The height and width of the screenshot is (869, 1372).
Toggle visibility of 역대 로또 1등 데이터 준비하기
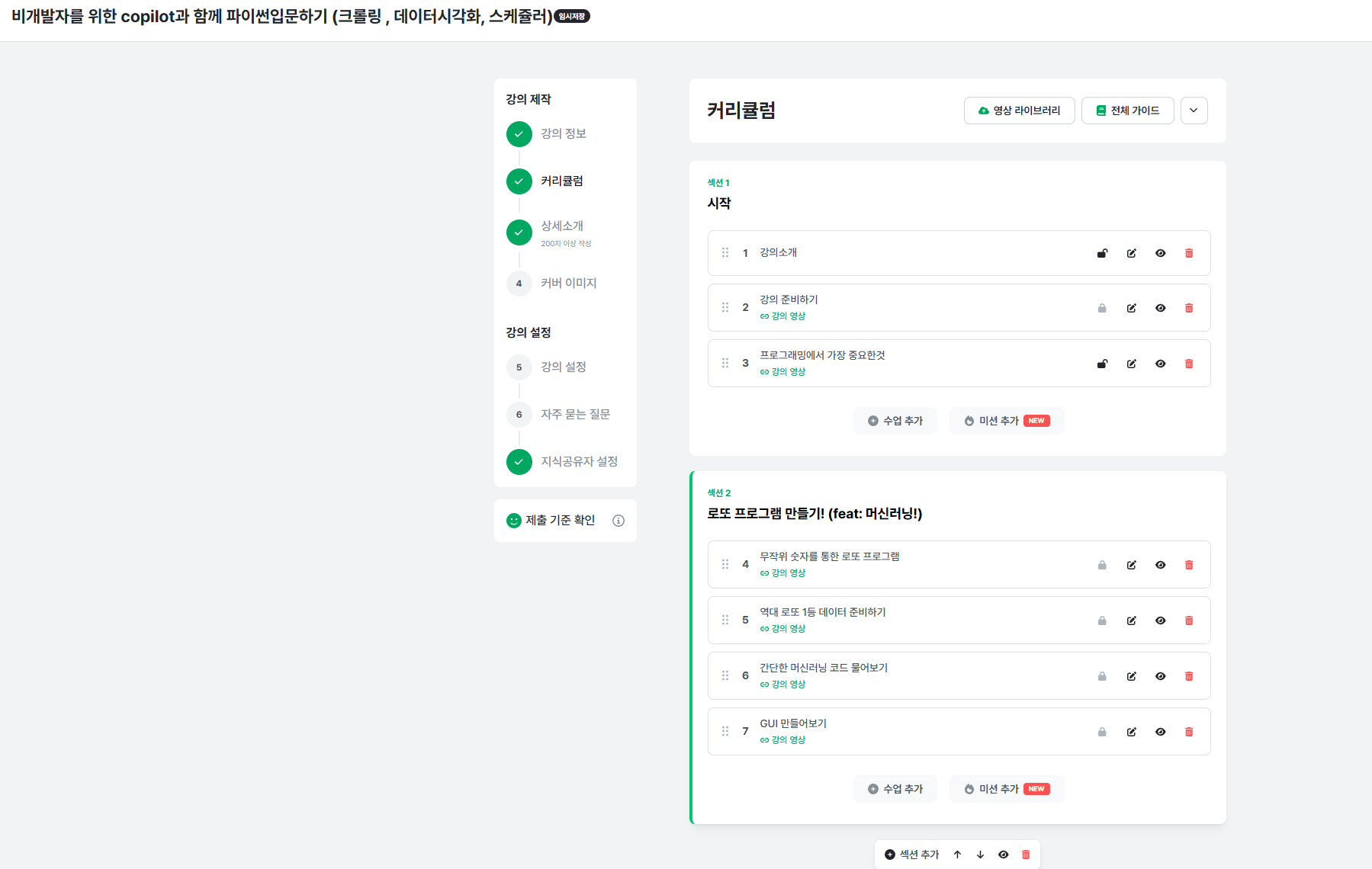coord(1160,620)
